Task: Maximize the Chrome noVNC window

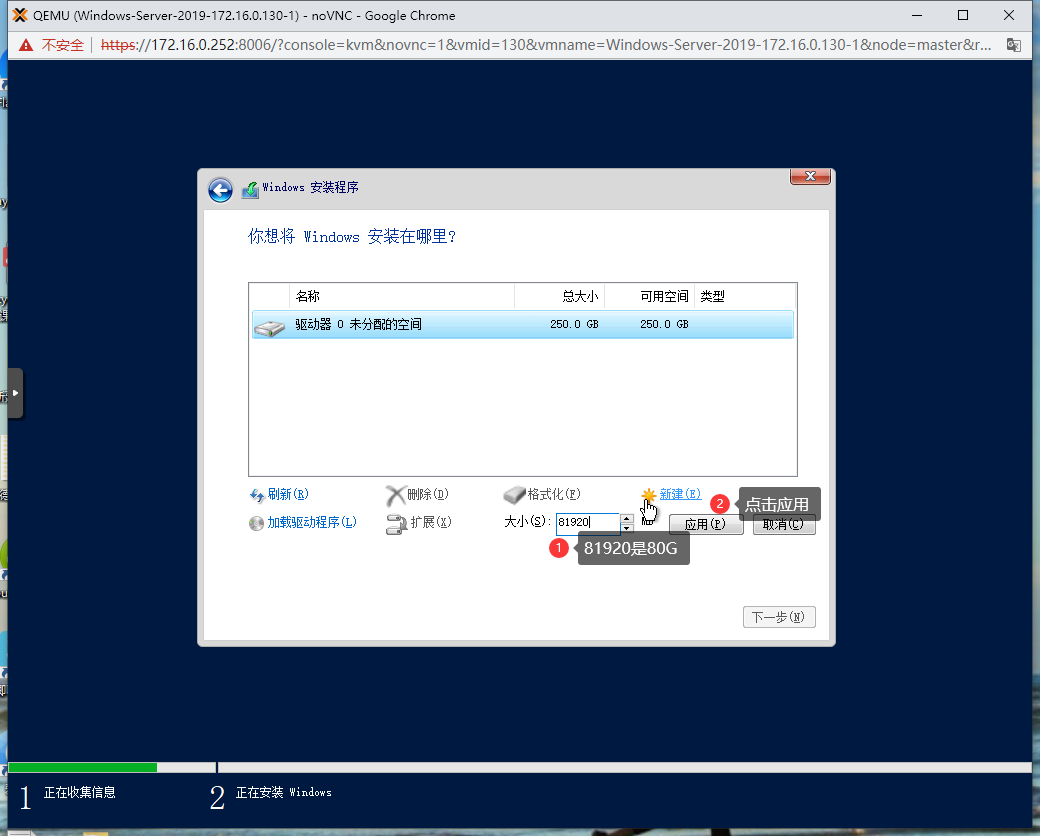Action: click(x=963, y=15)
